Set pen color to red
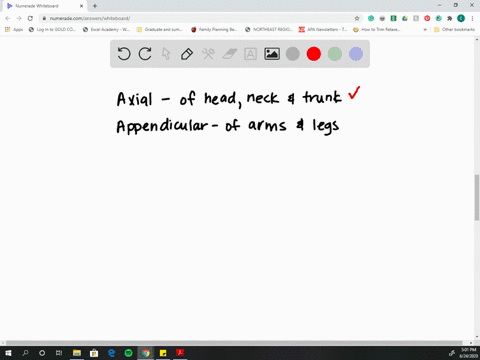Image resolution: width=480 pixels, height=360 pixels. tap(314, 54)
